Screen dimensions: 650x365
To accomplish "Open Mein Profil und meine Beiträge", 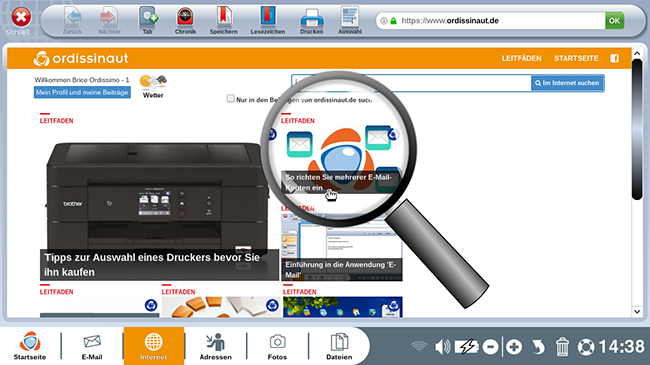I will pyautogui.click(x=82, y=92).
